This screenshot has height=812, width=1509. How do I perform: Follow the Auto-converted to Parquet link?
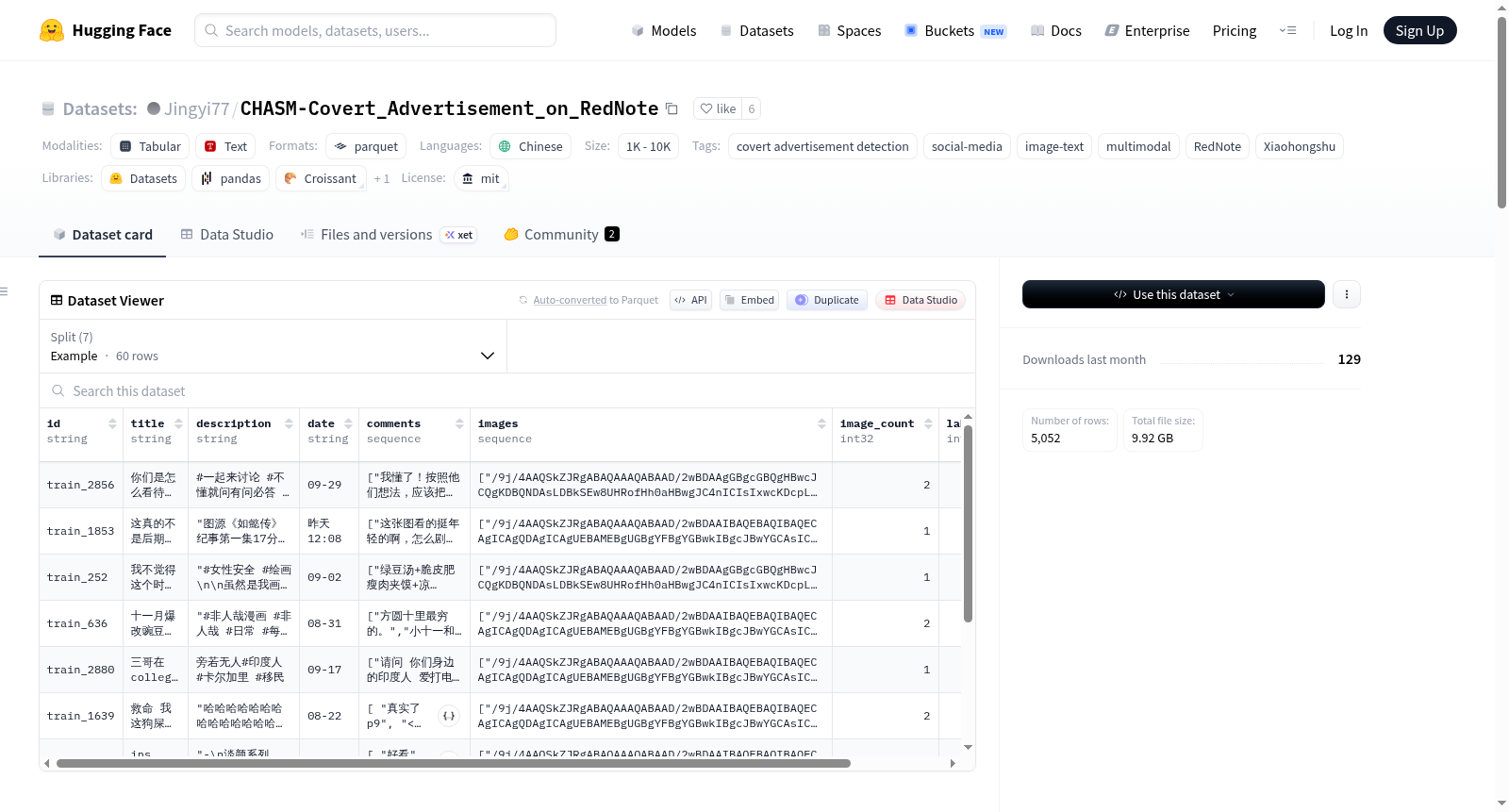[570, 300]
